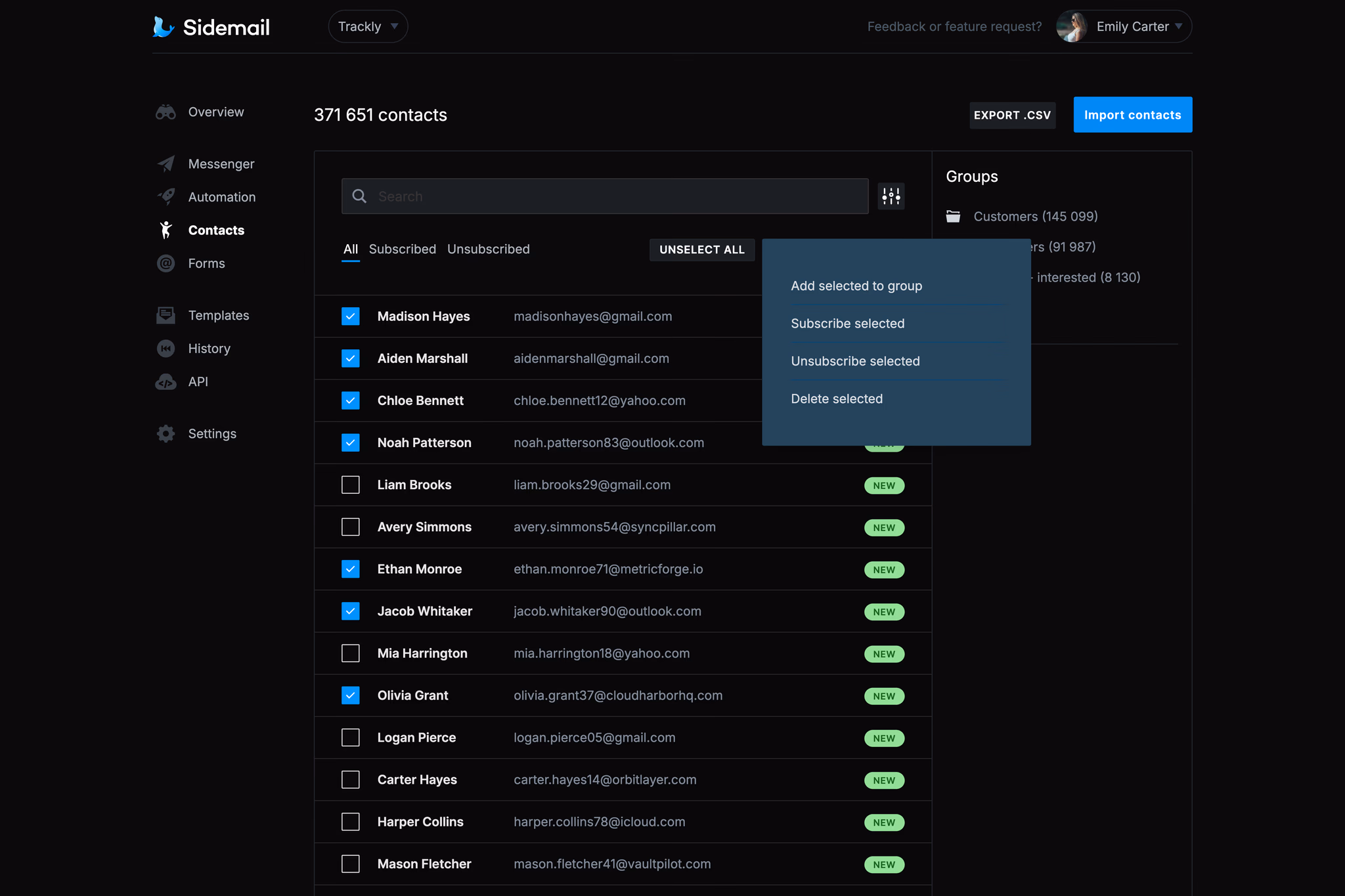Uncheck Madison Hayes contact checkbox
The image size is (1345, 896).
click(x=351, y=316)
